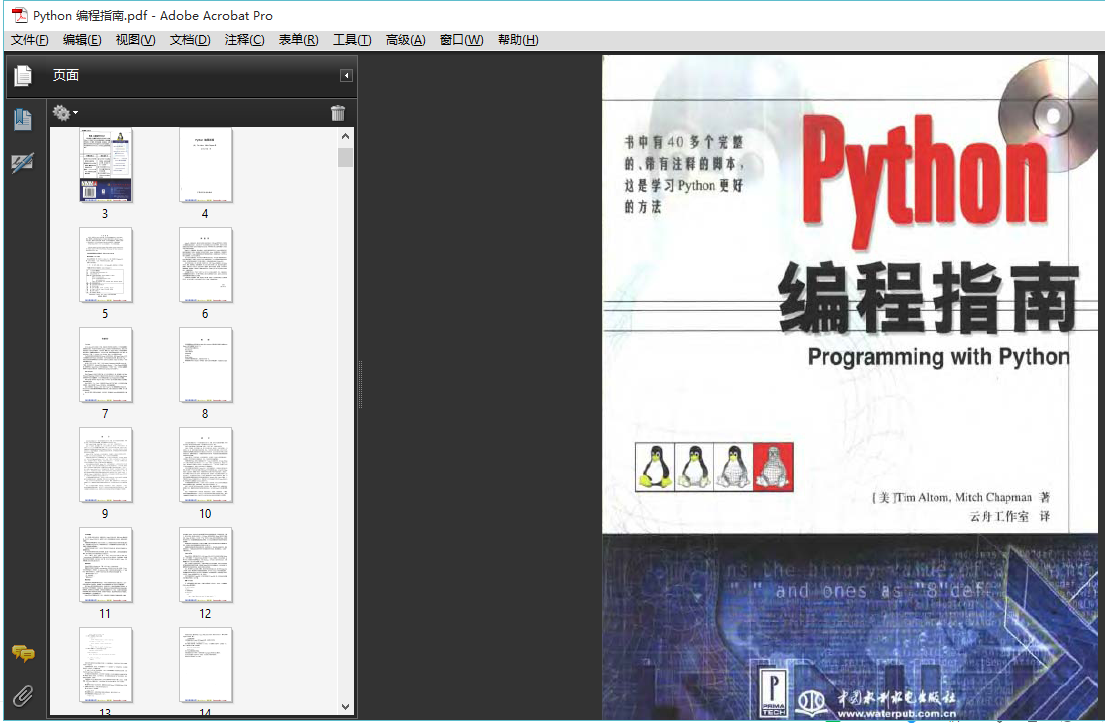Click the www.waterpub.com.cn text on cover

click(x=896, y=714)
